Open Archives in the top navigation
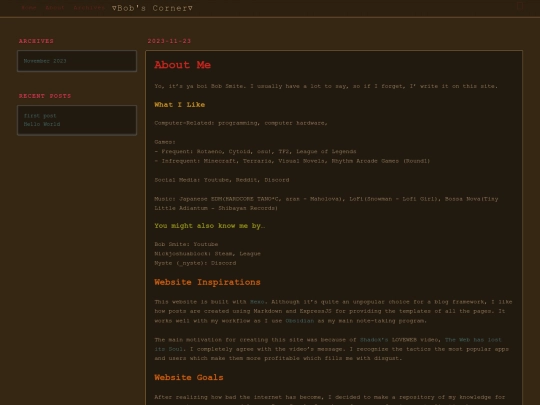 point(89,8)
